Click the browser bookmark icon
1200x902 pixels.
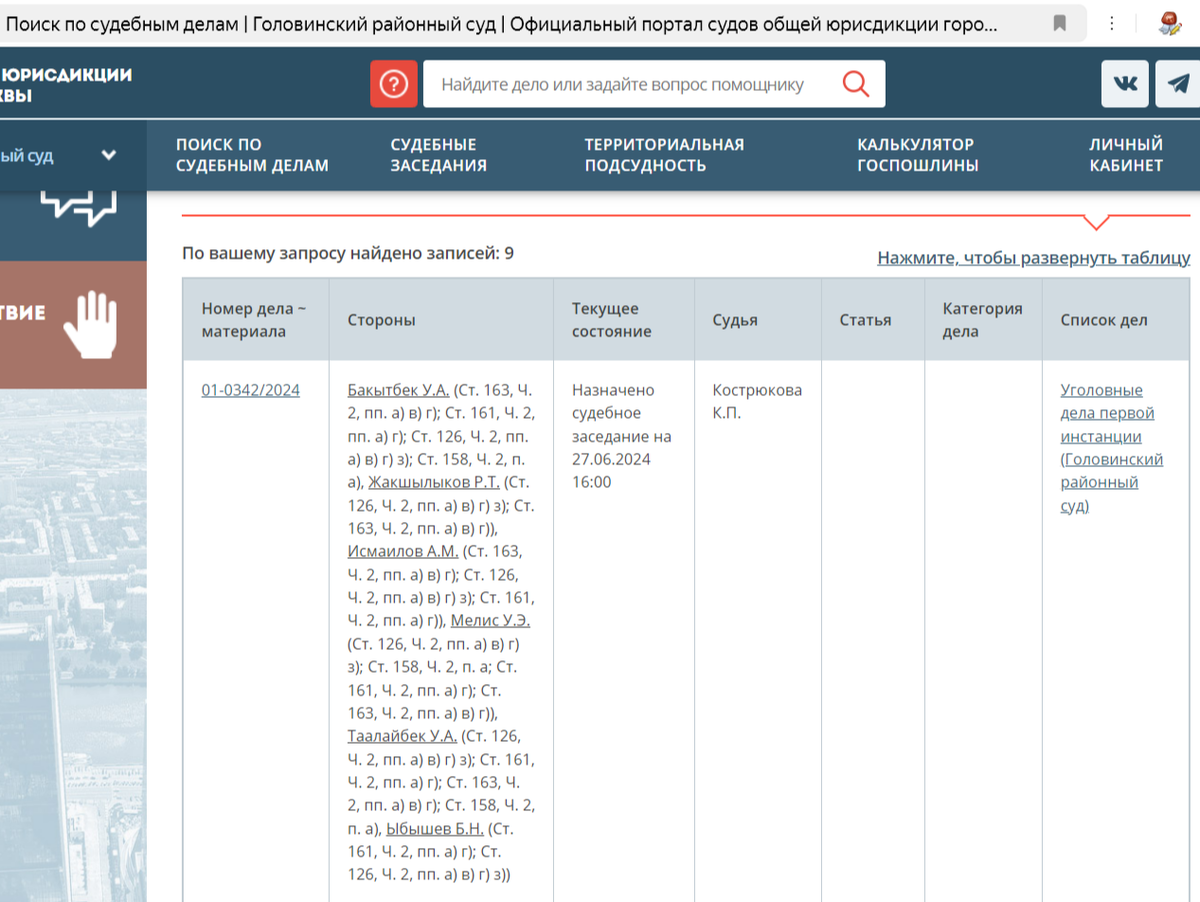coord(1060,23)
